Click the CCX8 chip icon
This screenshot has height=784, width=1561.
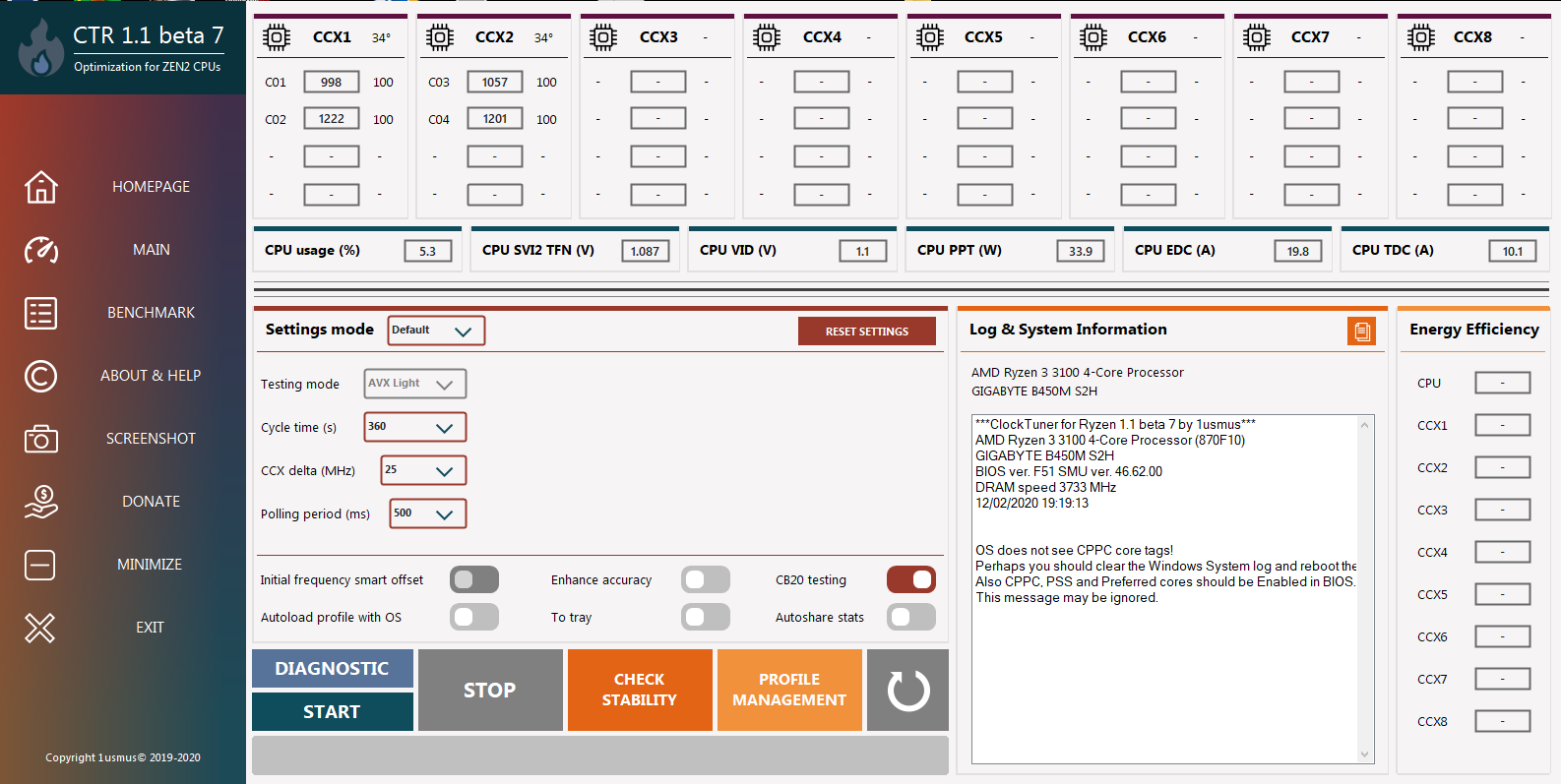coord(1420,37)
